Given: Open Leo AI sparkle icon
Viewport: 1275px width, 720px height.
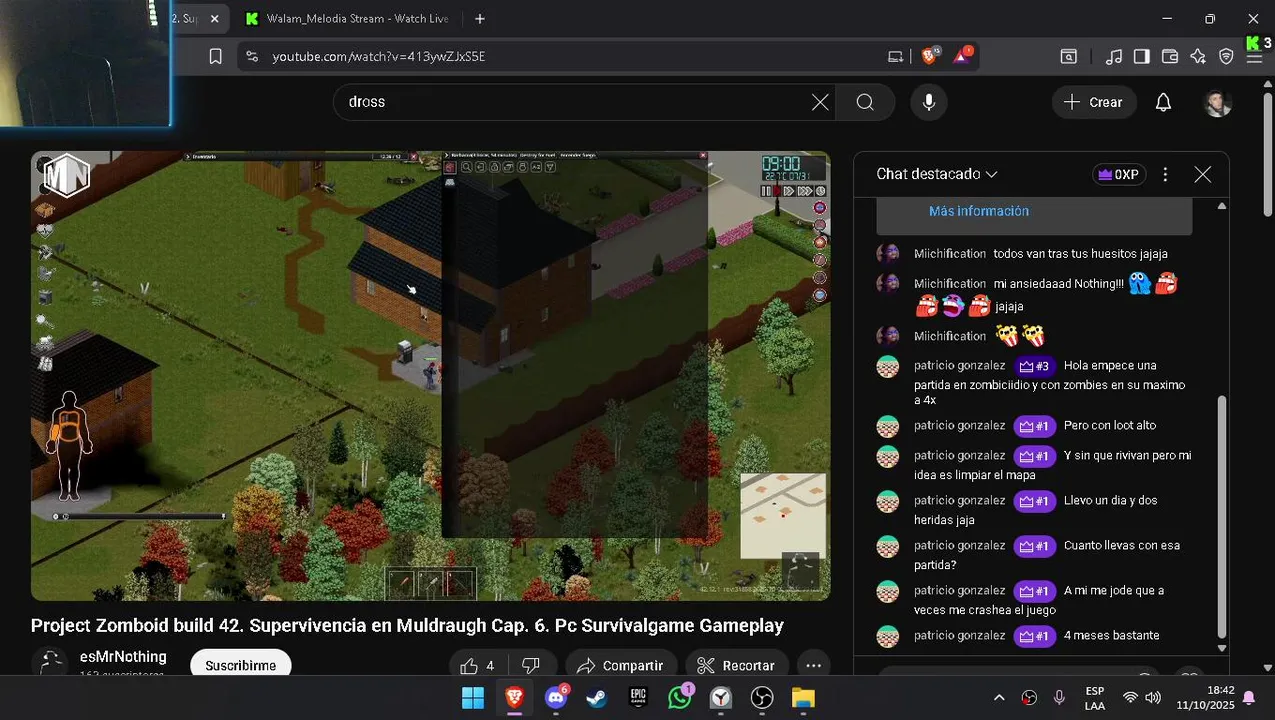Looking at the screenshot, I should (x=1198, y=57).
